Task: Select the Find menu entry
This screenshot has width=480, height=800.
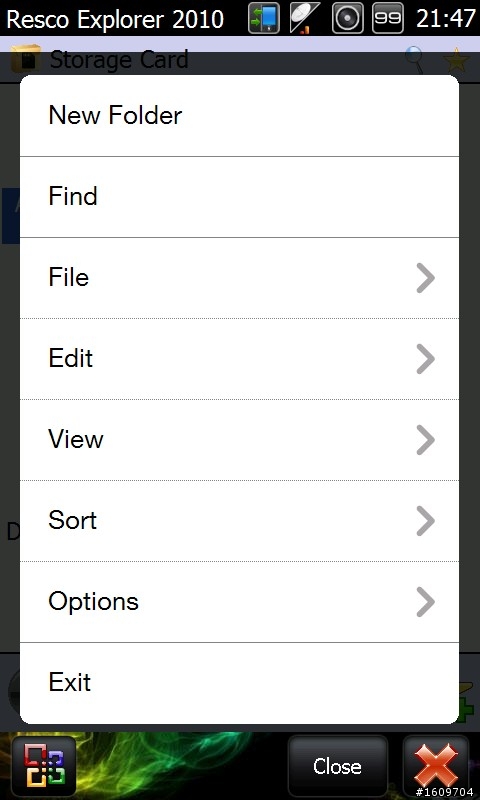Action: coord(239,197)
